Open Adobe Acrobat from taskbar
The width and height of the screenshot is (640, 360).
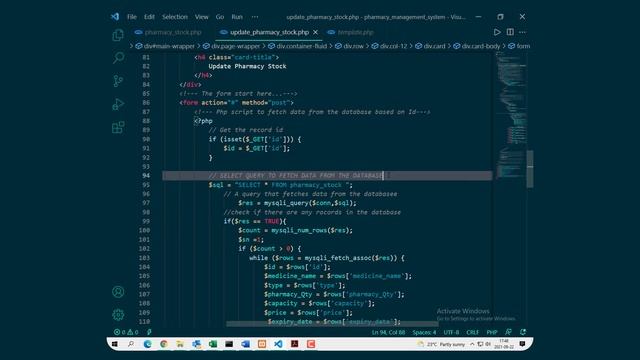click(x=294, y=344)
